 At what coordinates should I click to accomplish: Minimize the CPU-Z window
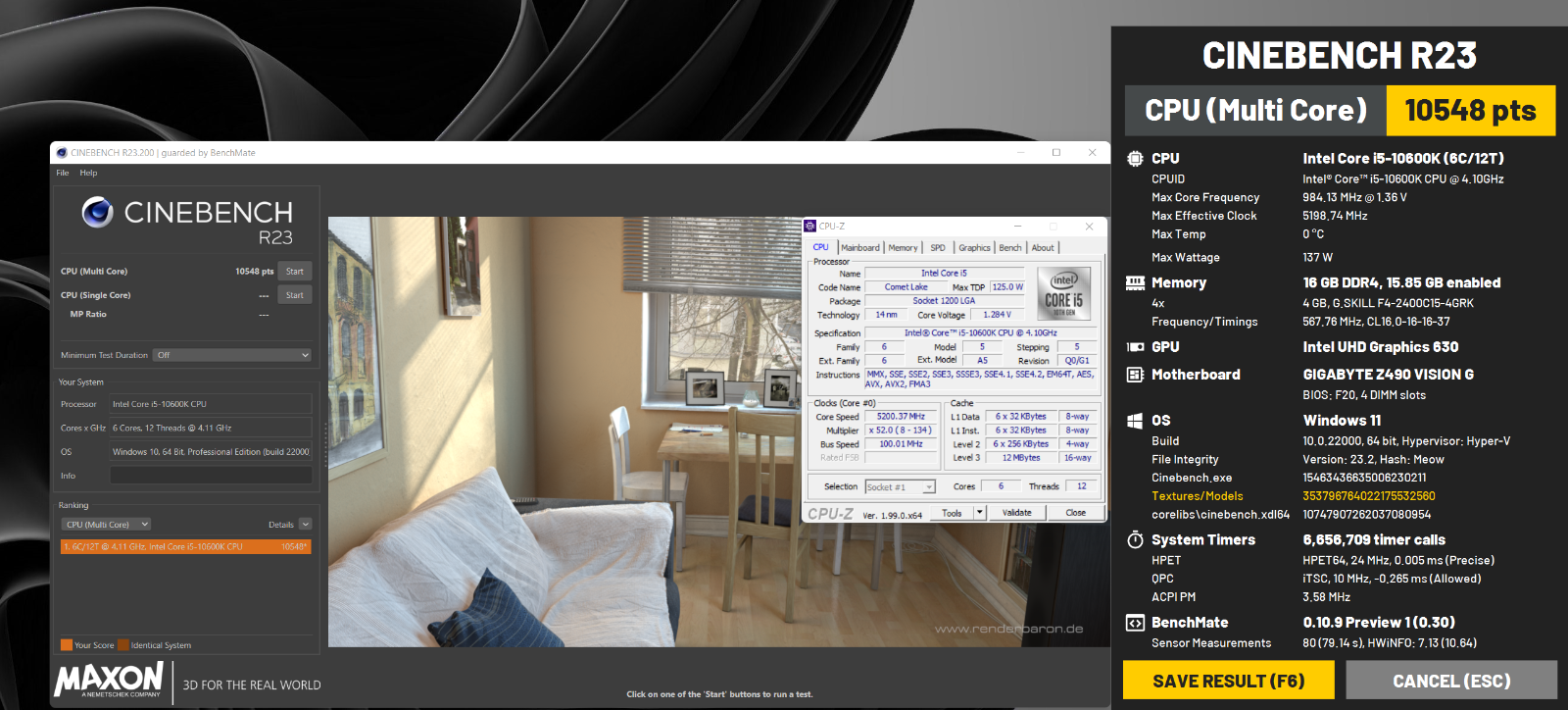(1017, 226)
